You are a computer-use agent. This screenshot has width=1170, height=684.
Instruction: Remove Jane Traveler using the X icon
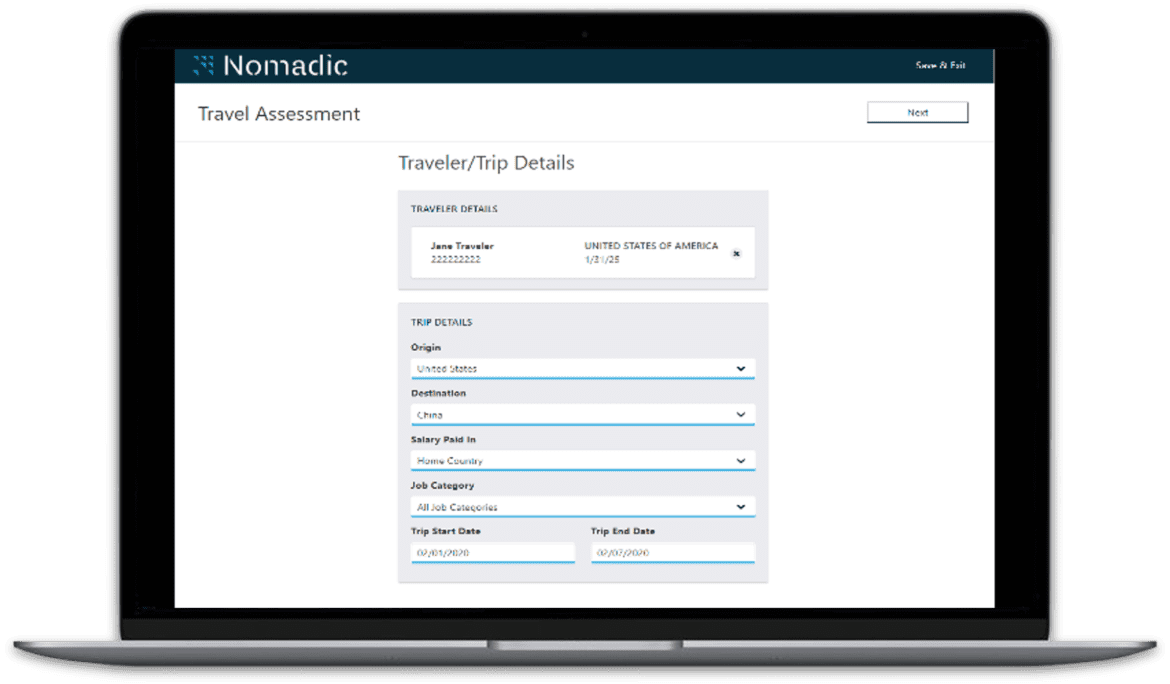tap(736, 254)
